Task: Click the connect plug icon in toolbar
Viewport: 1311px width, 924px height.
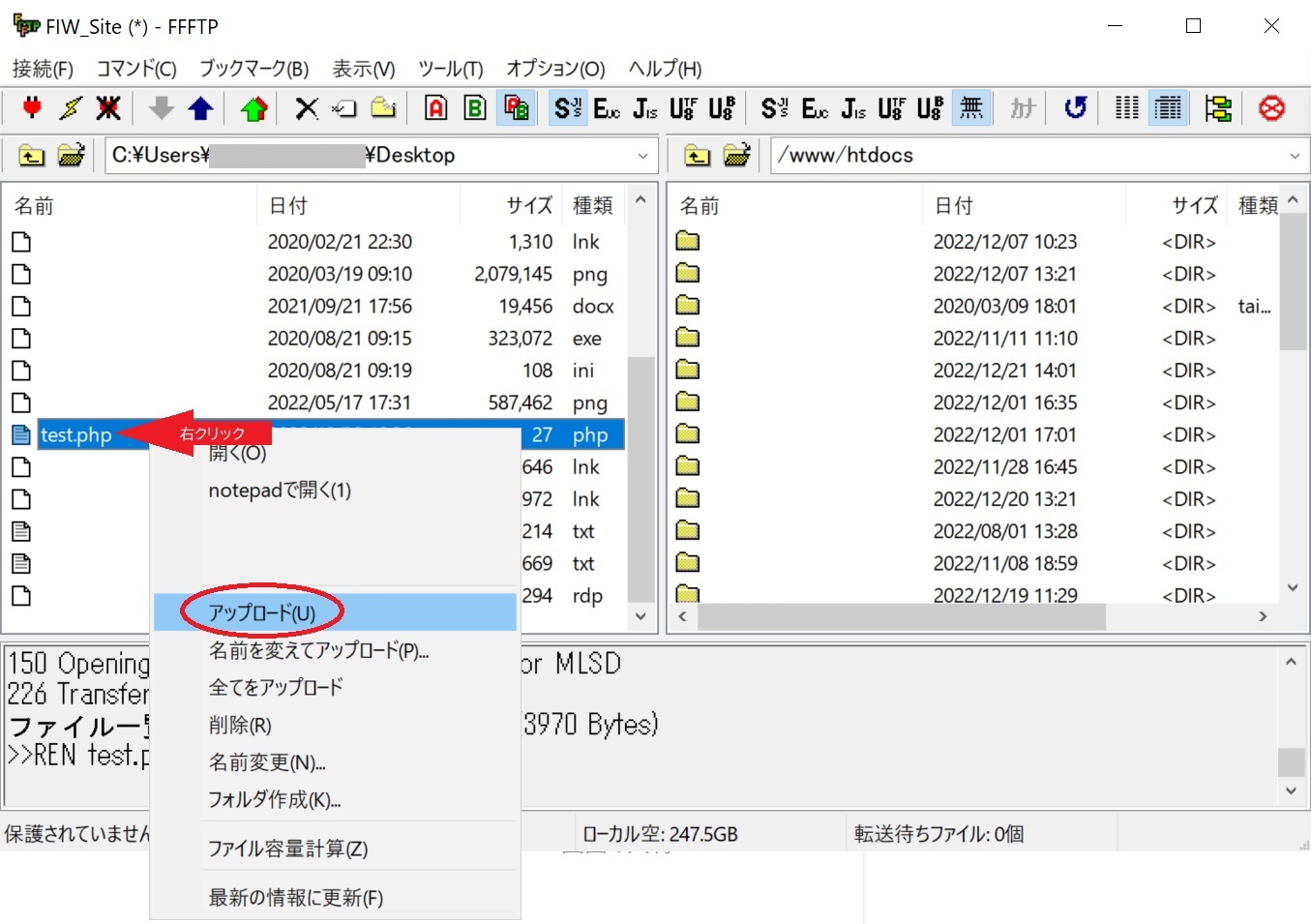Action: click(32, 107)
